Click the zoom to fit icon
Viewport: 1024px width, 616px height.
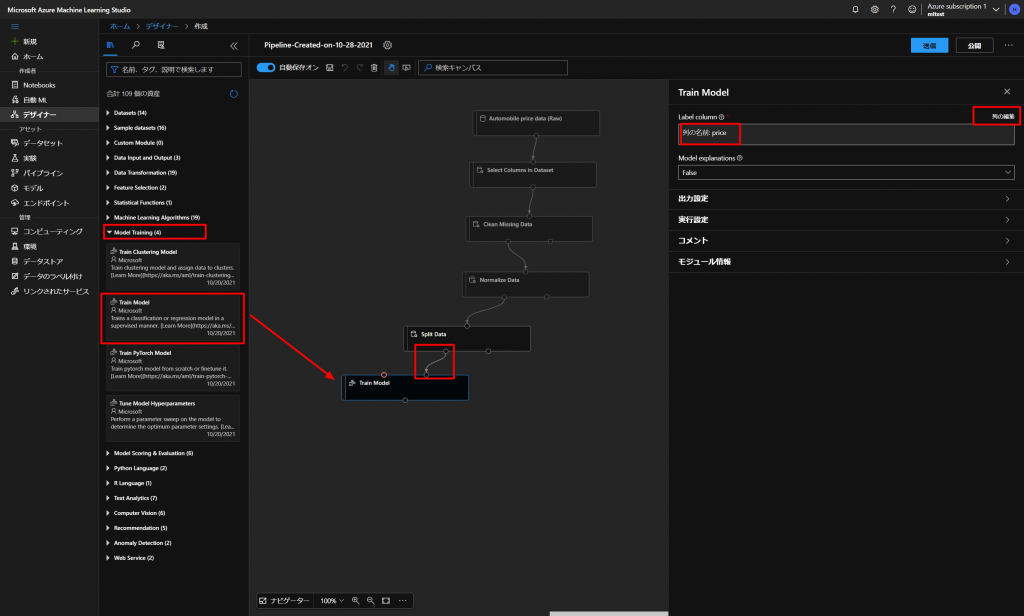pos(386,600)
